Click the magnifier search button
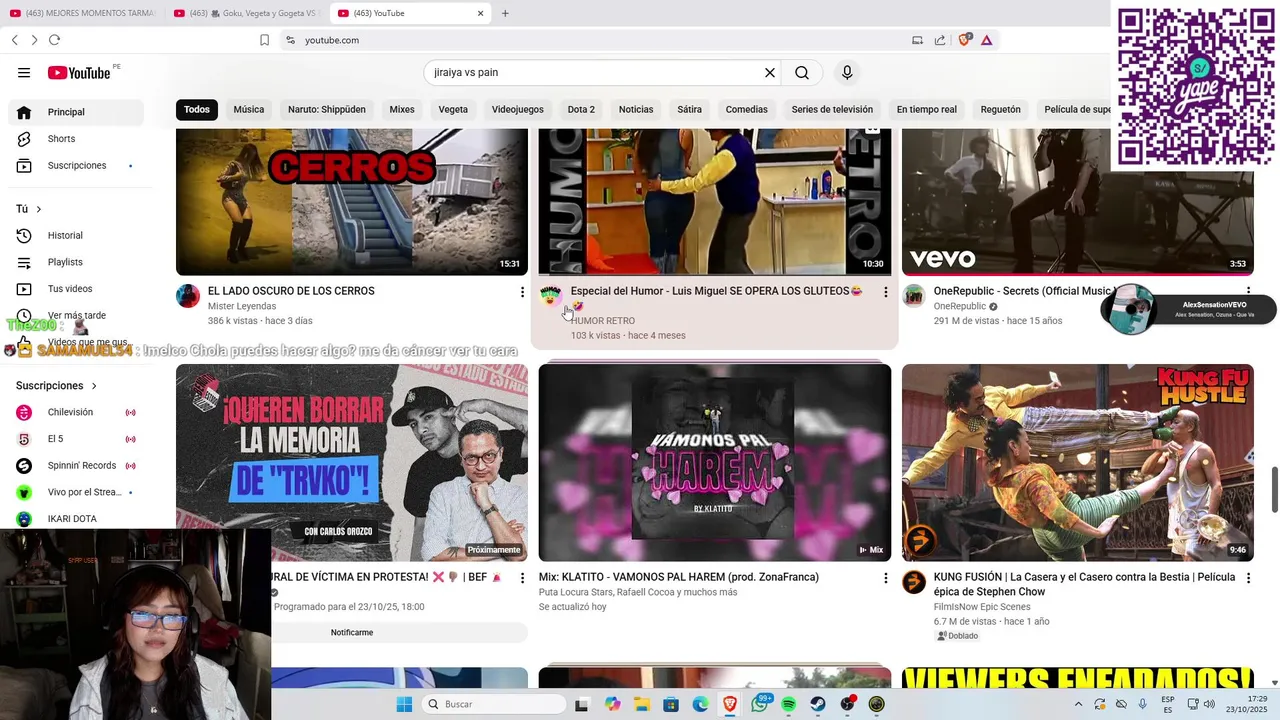 click(x=802, y=72)
